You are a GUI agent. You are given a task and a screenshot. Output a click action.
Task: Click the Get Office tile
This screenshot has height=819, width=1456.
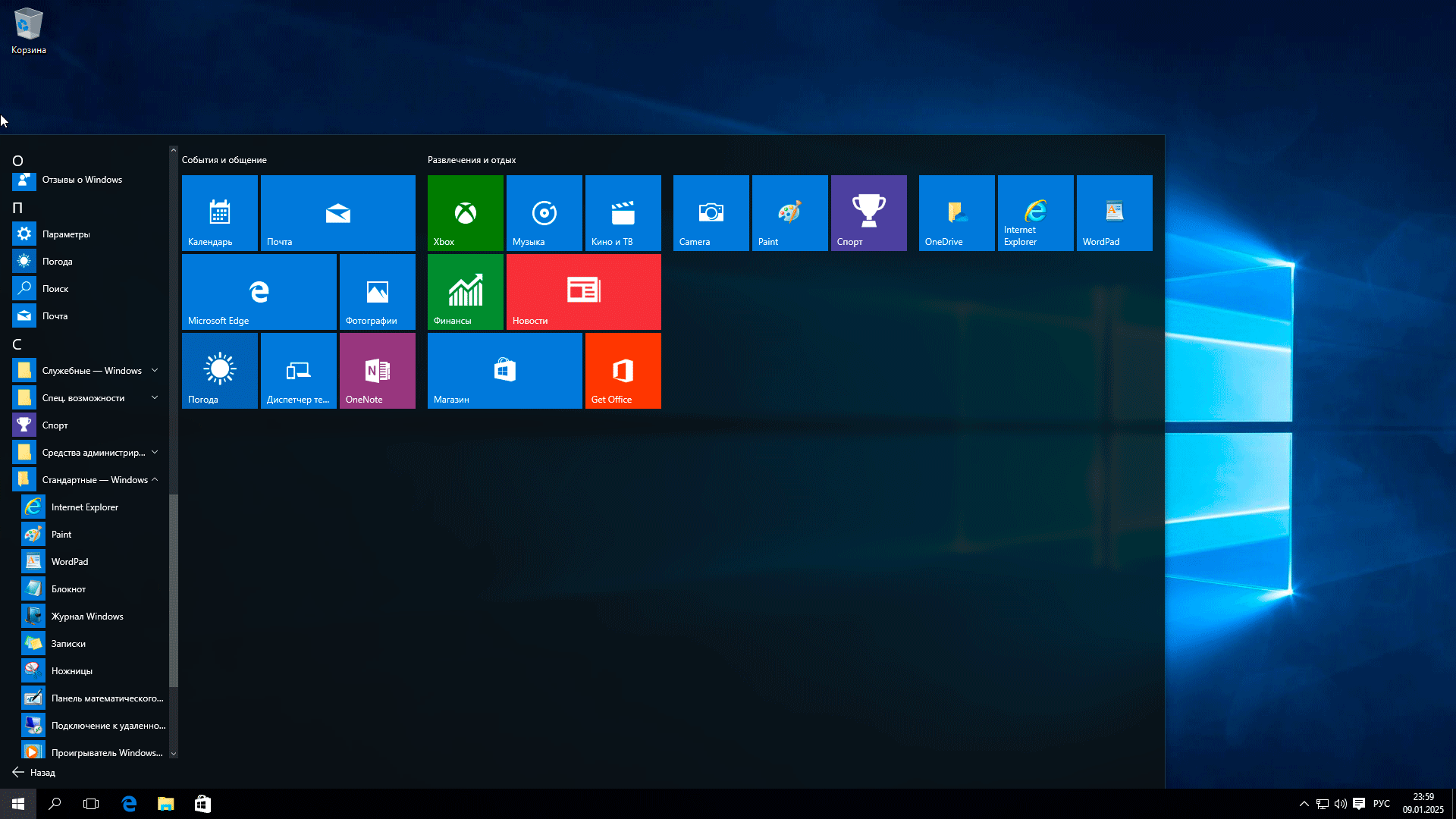(x=623, y=371)
